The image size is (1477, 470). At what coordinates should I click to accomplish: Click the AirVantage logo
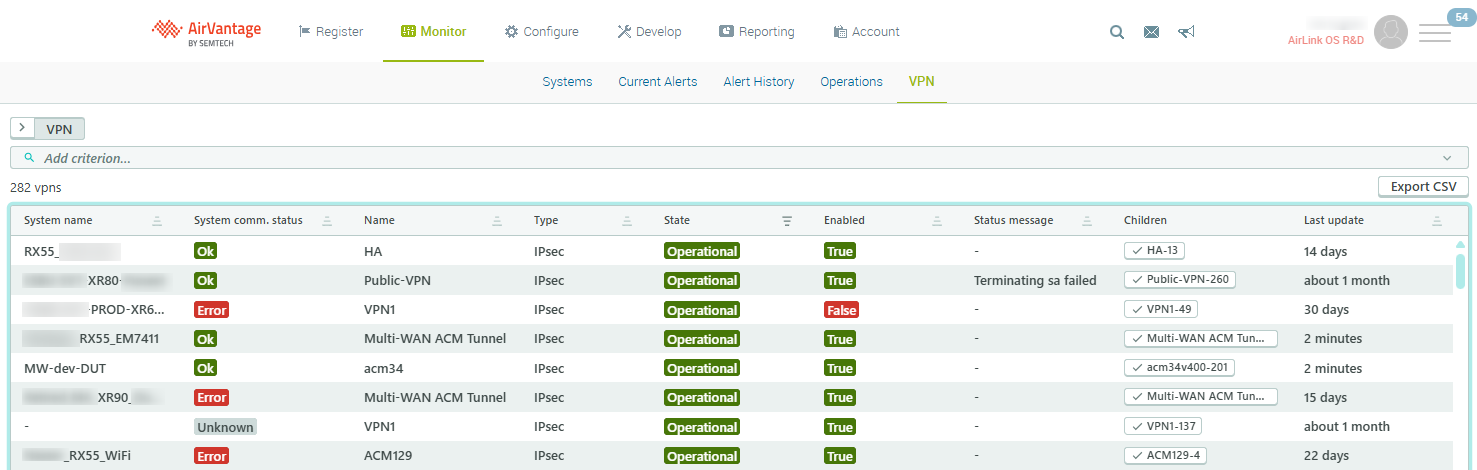coord(206,32)
